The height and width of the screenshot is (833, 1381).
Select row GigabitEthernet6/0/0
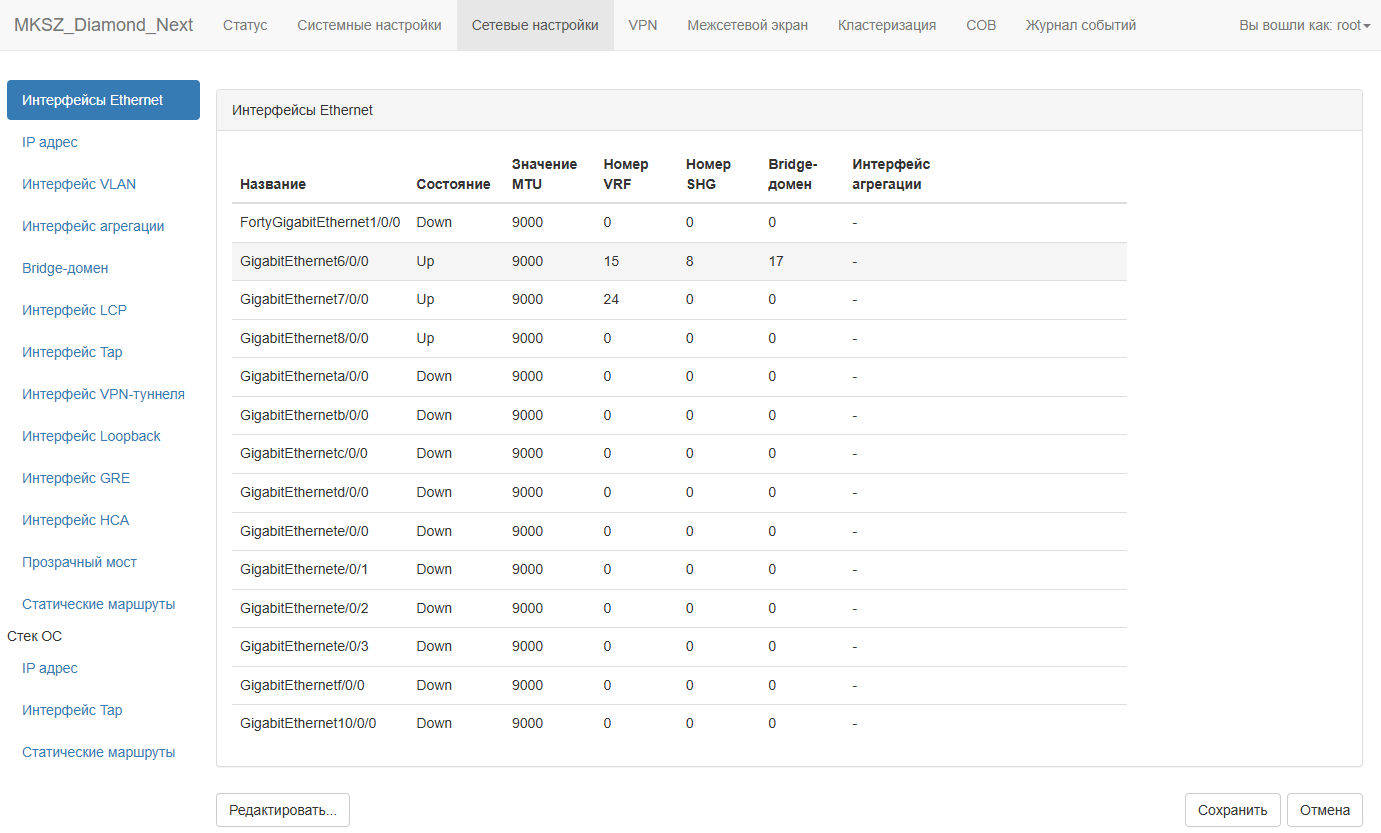click(x=679, y=261)
